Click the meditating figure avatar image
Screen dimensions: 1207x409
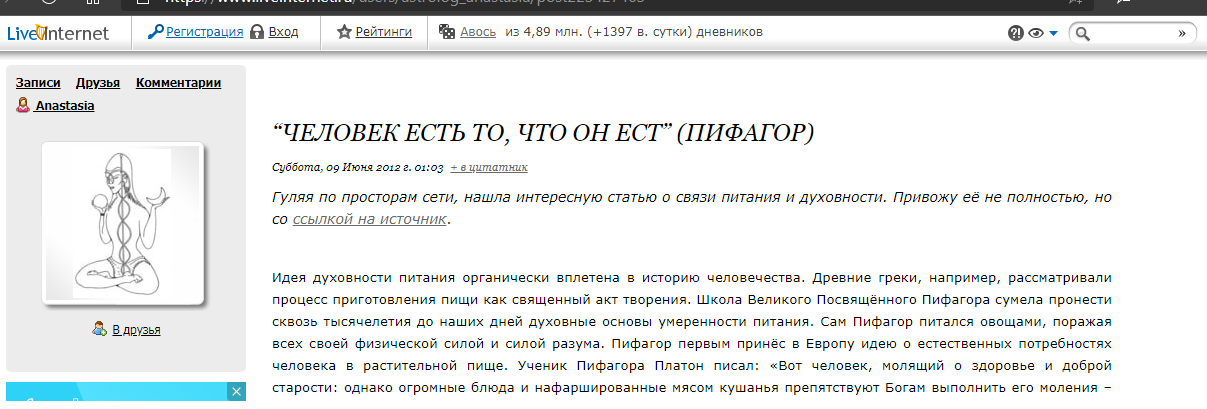pos(124,223)
